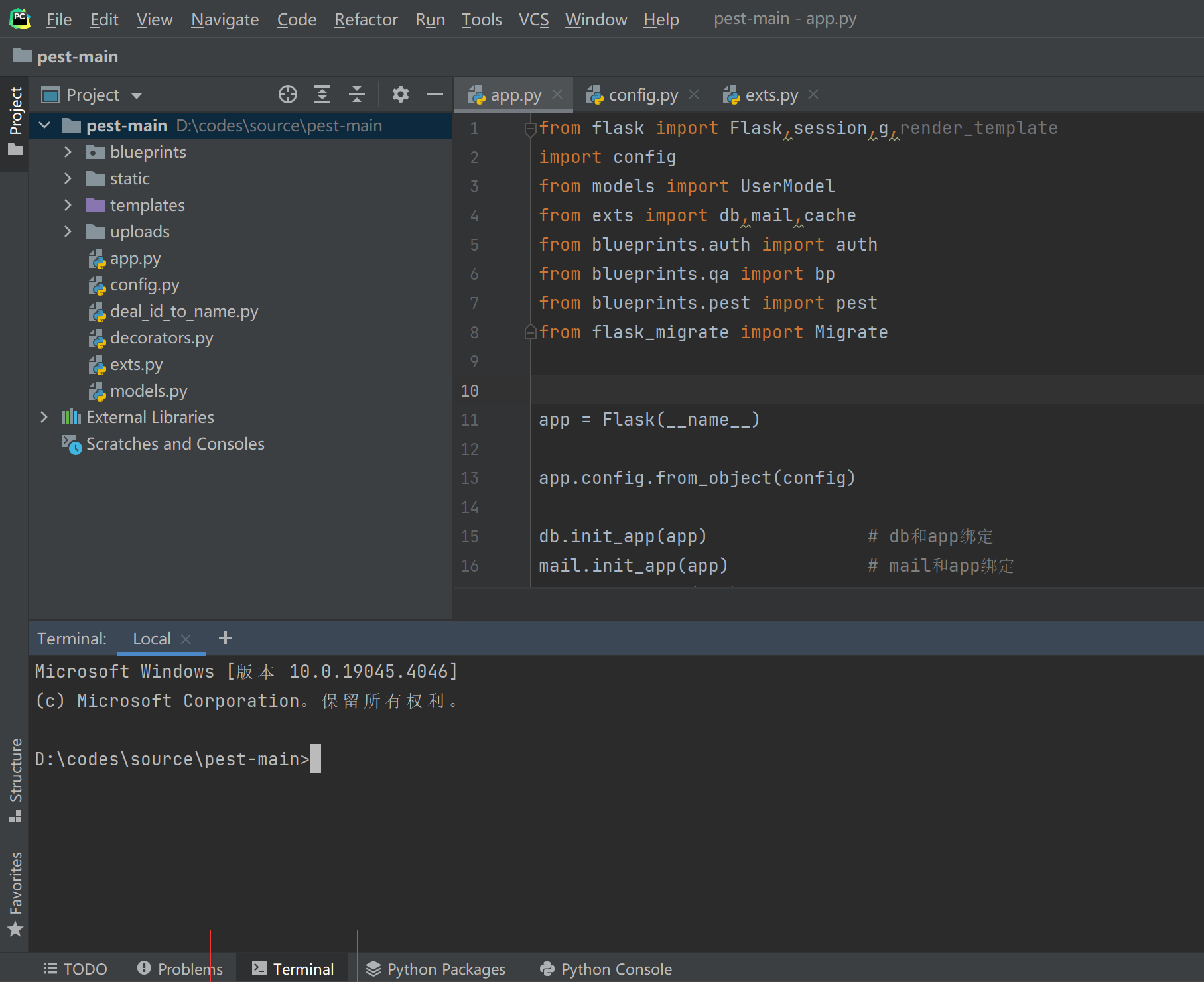
Task: Select deal_id_to_name.py in project tree
Action: click(x=184, y=311)
